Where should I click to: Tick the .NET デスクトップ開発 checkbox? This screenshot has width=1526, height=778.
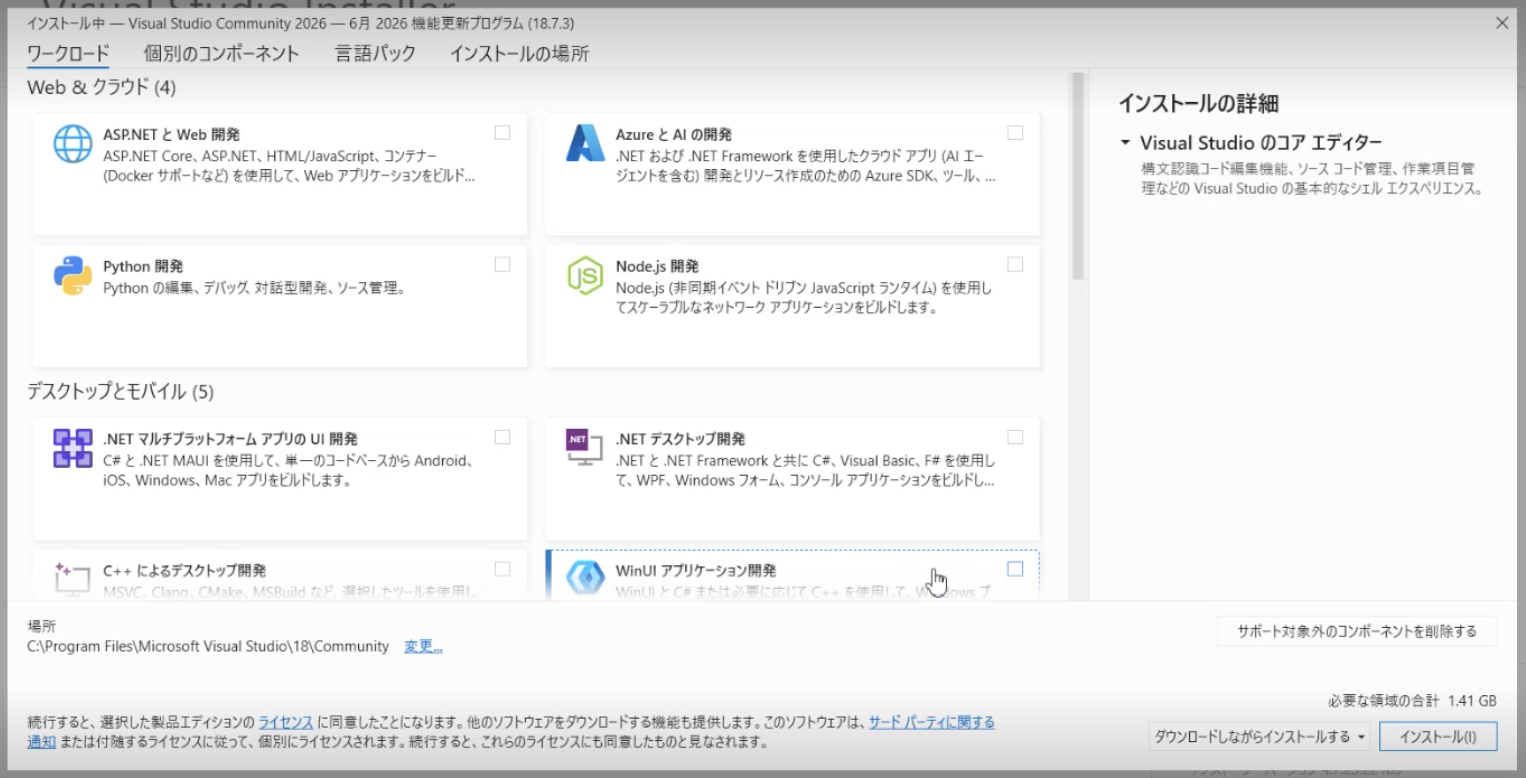tap(1015, 437)
